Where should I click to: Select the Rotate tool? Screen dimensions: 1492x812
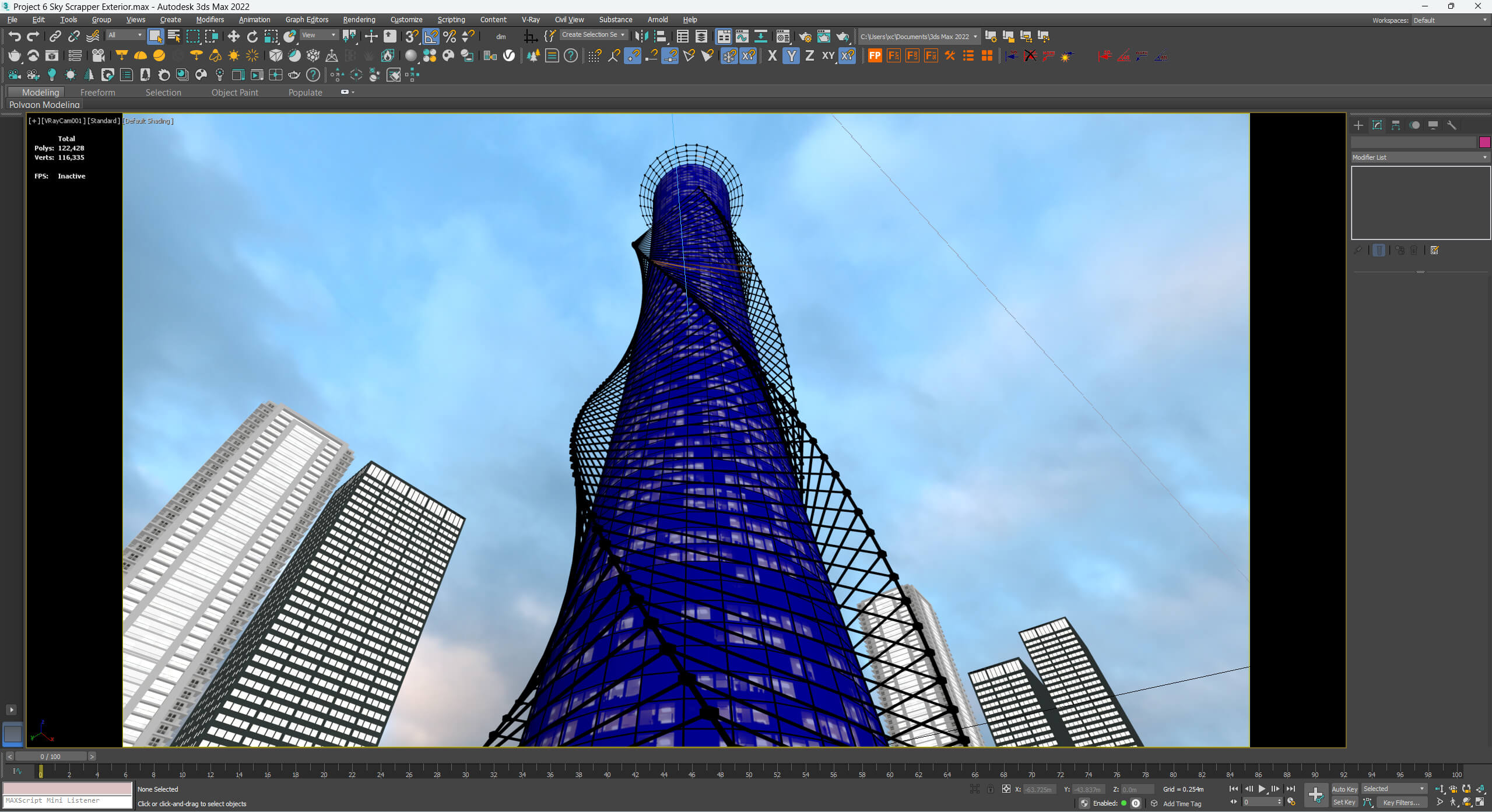pos(252,36)
